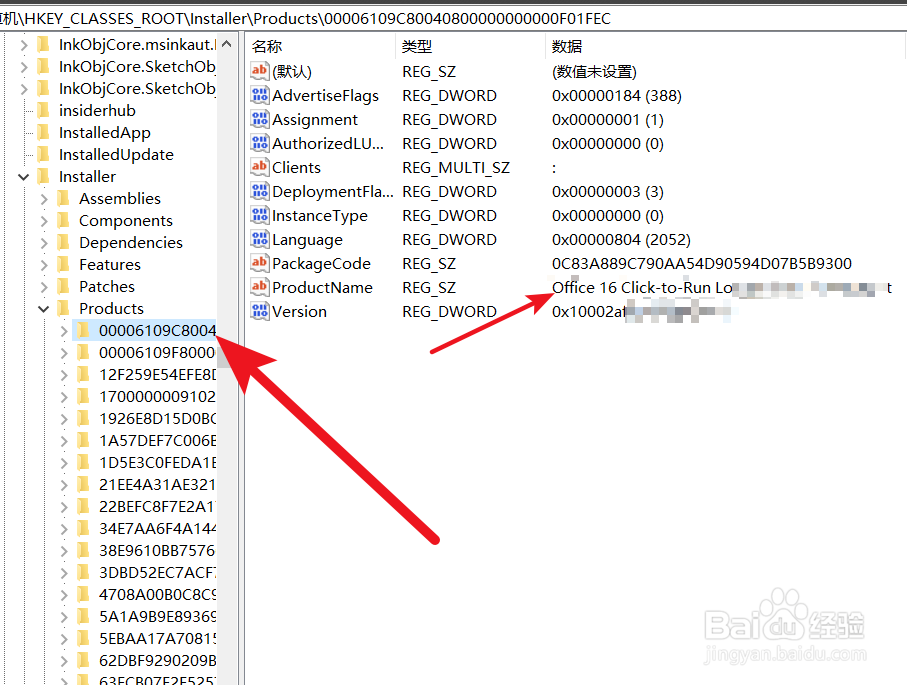Click the InstalledUpdate folder icon
The width and height of the screenshot is (907, 685).
click(x=43, y=154)
